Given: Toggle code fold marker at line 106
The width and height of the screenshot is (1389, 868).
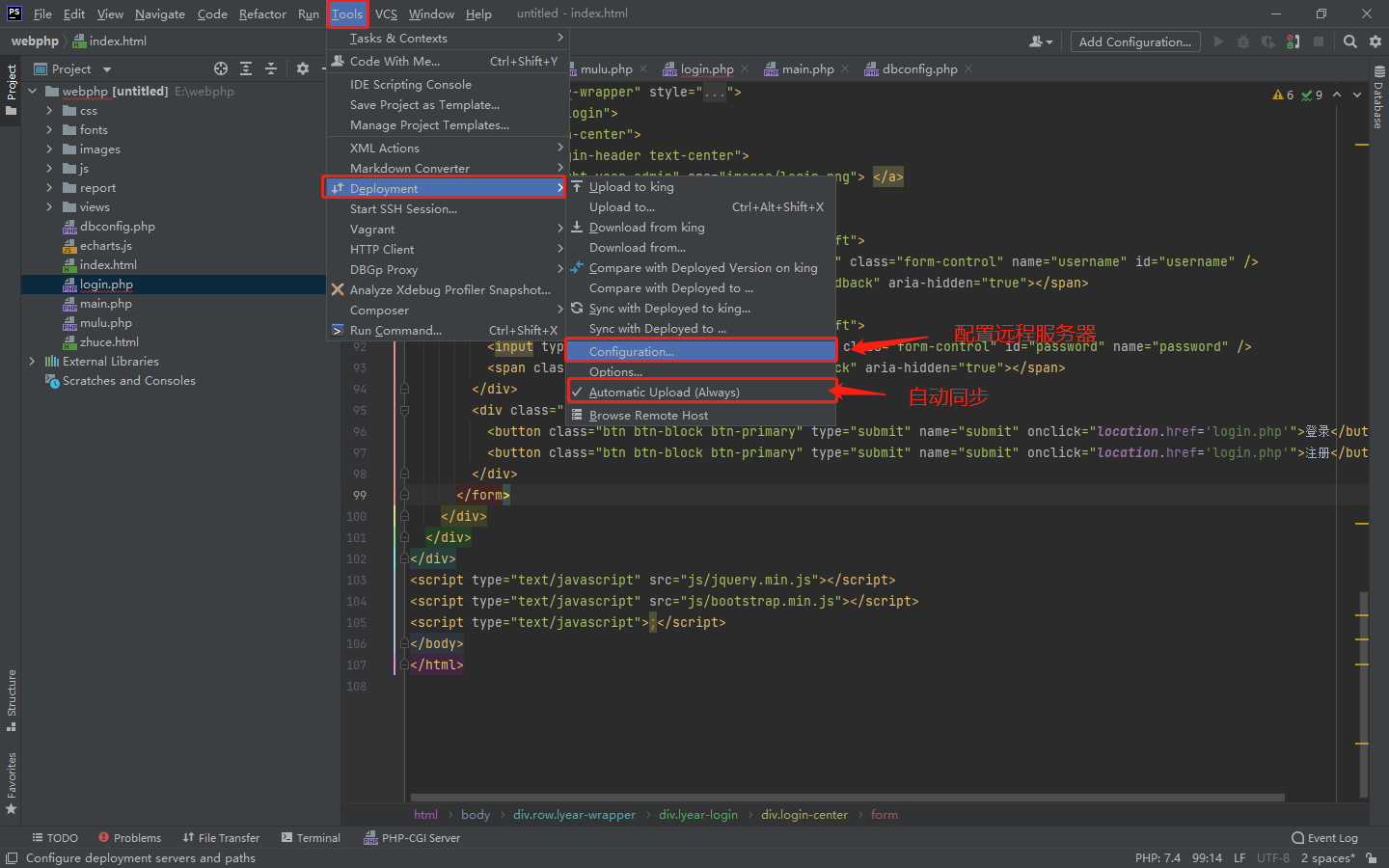Looking at the screenshot, I should [x=404, y=643].
